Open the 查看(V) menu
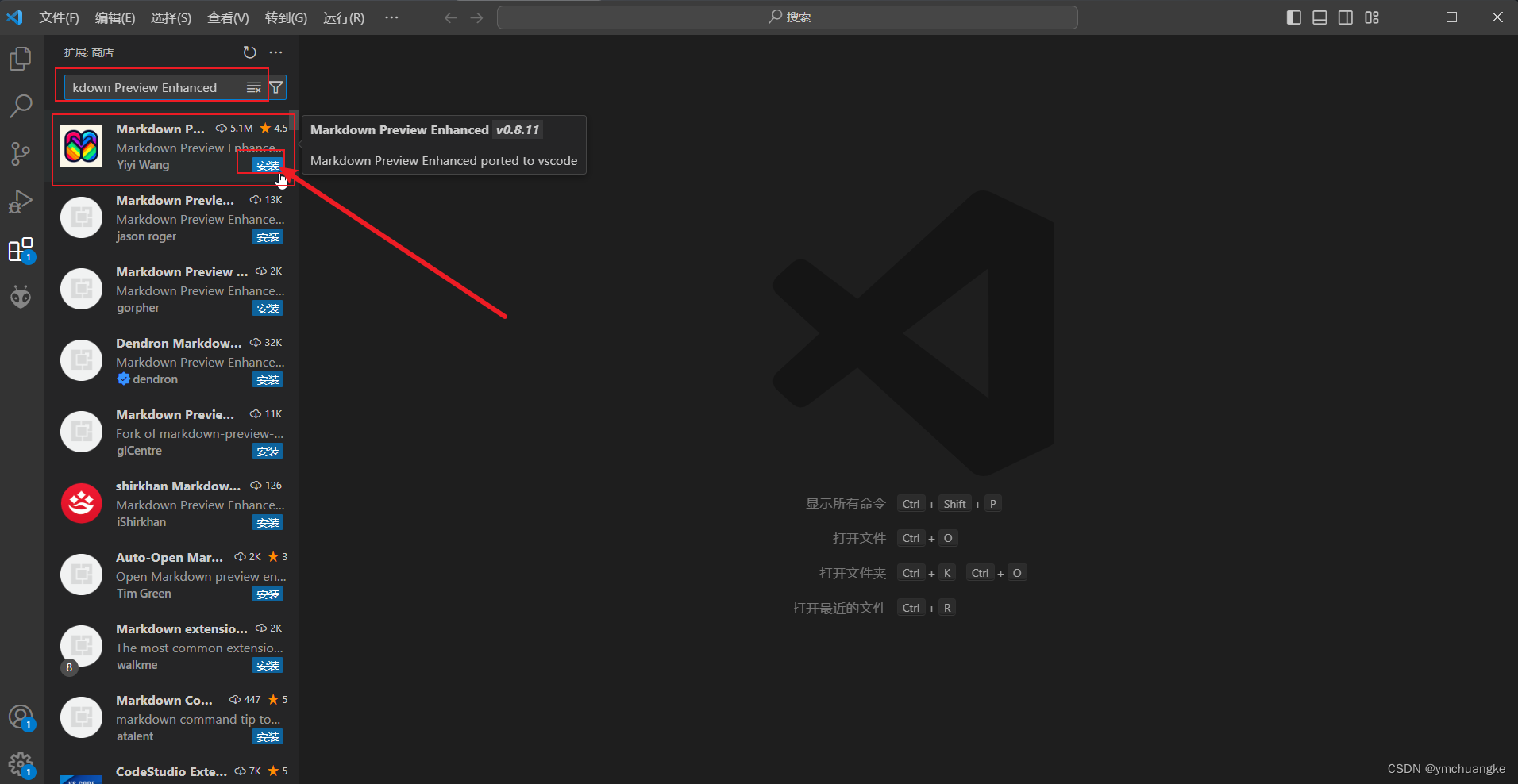1518x784 pixels. click(228, 17)
